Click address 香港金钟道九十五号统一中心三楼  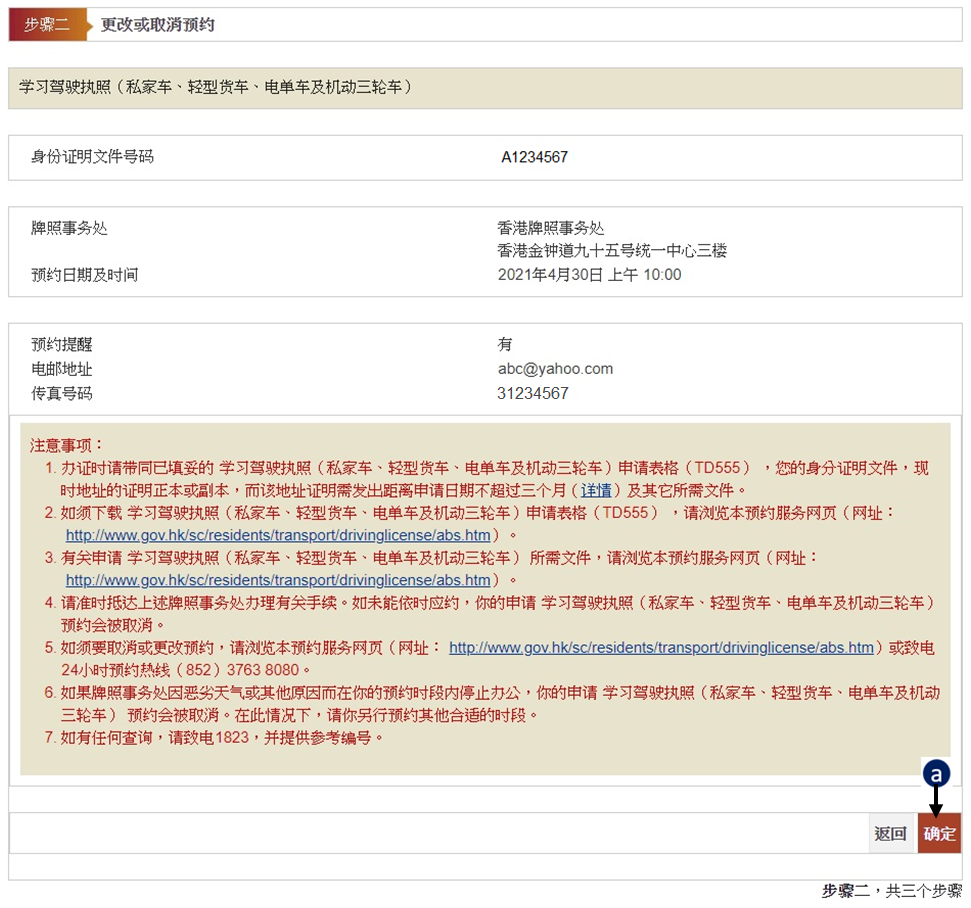[x=612, y=251]
